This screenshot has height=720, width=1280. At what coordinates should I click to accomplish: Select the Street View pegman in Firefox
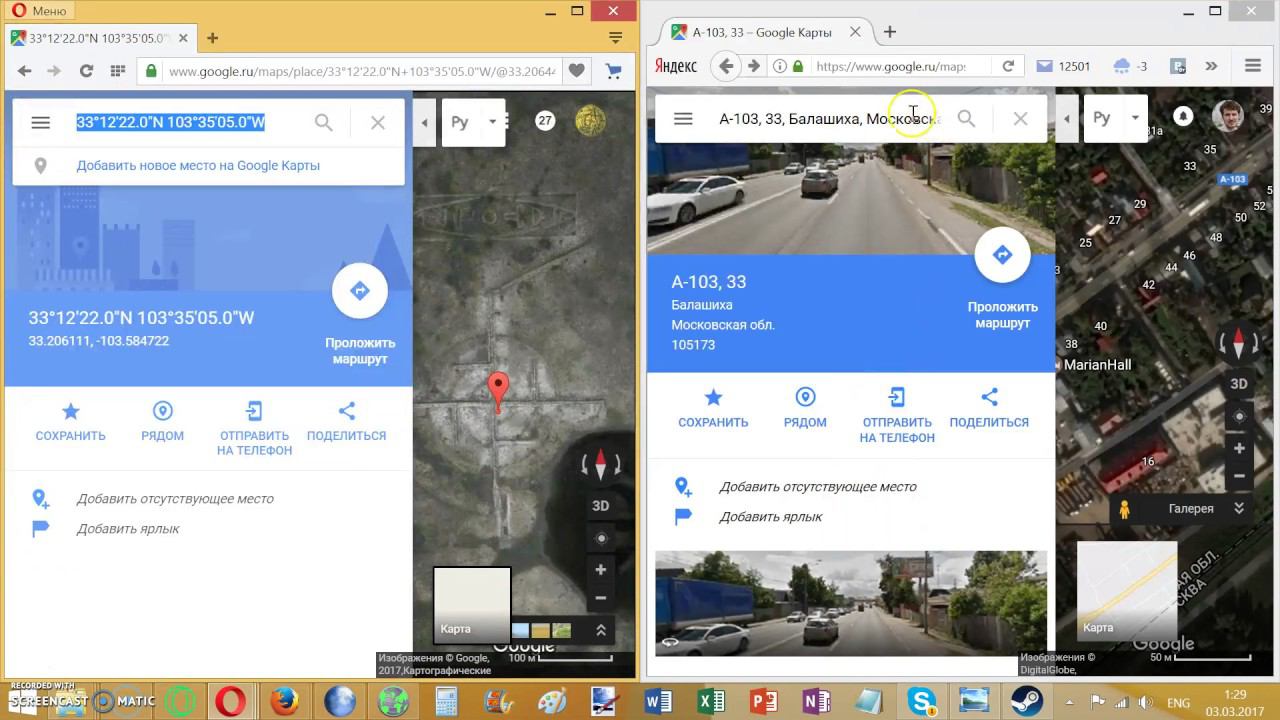[1124, 509]
